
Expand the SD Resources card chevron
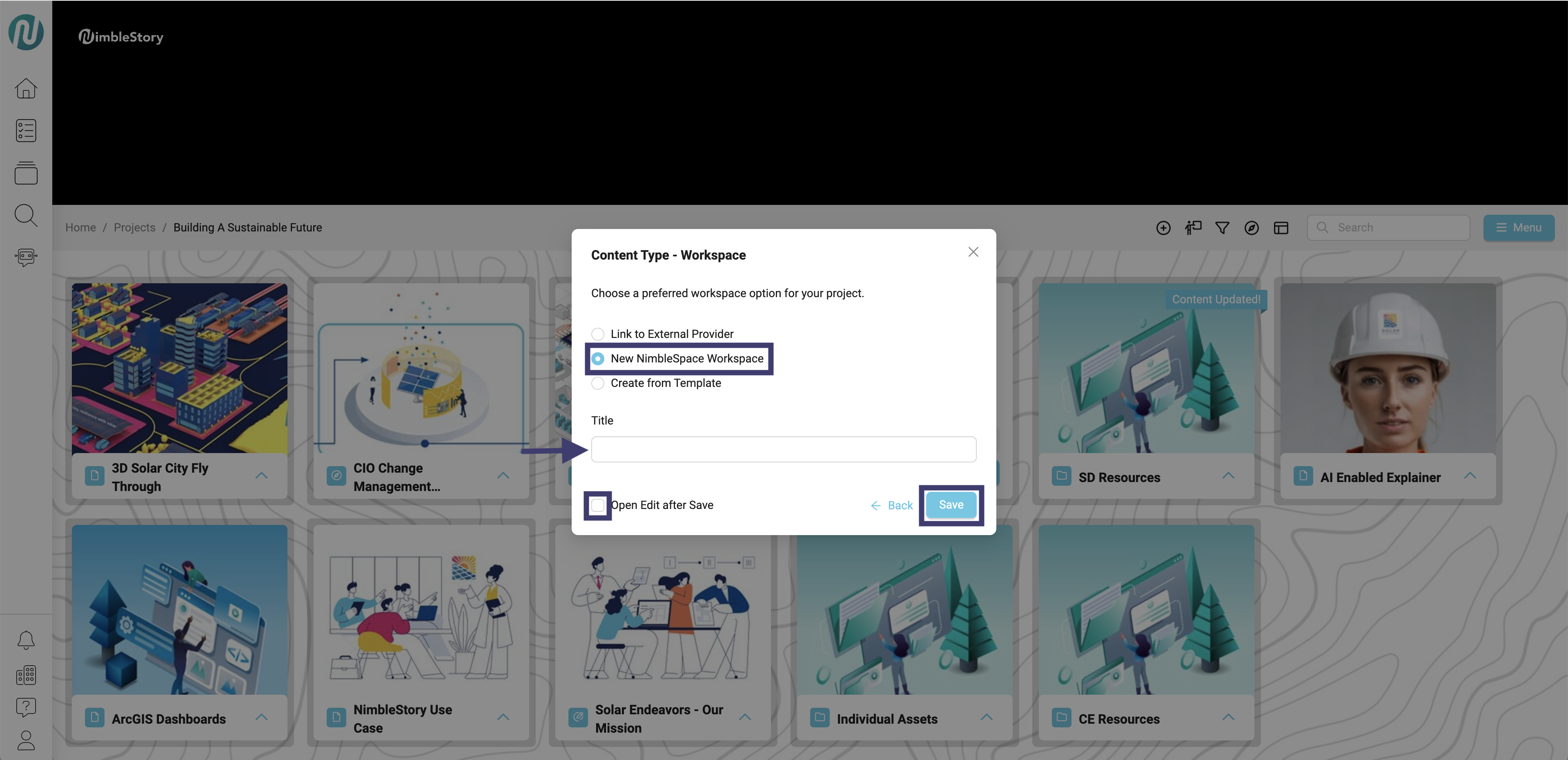[1228, 476]
